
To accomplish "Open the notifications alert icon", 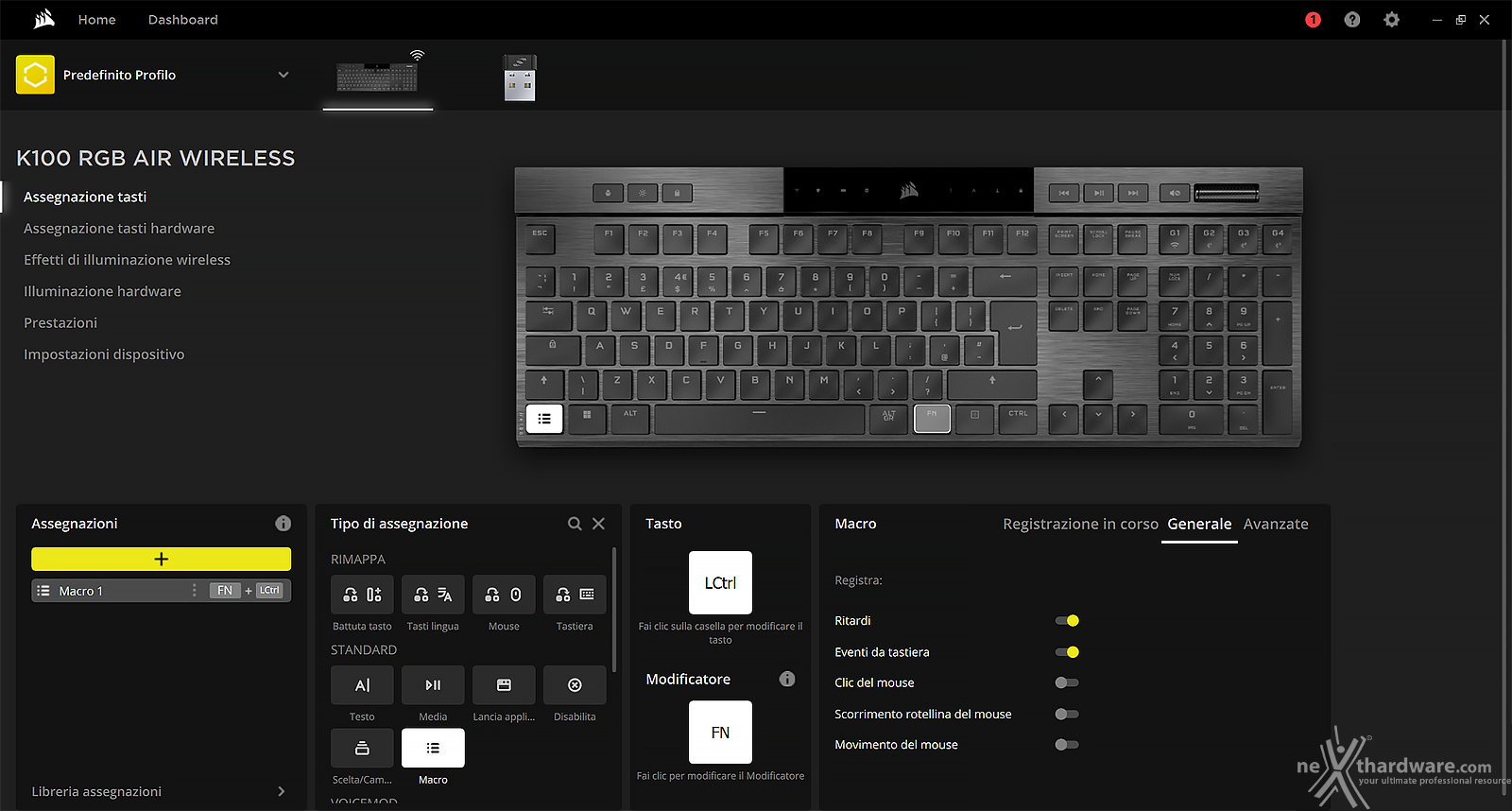I will [1313, 20].
